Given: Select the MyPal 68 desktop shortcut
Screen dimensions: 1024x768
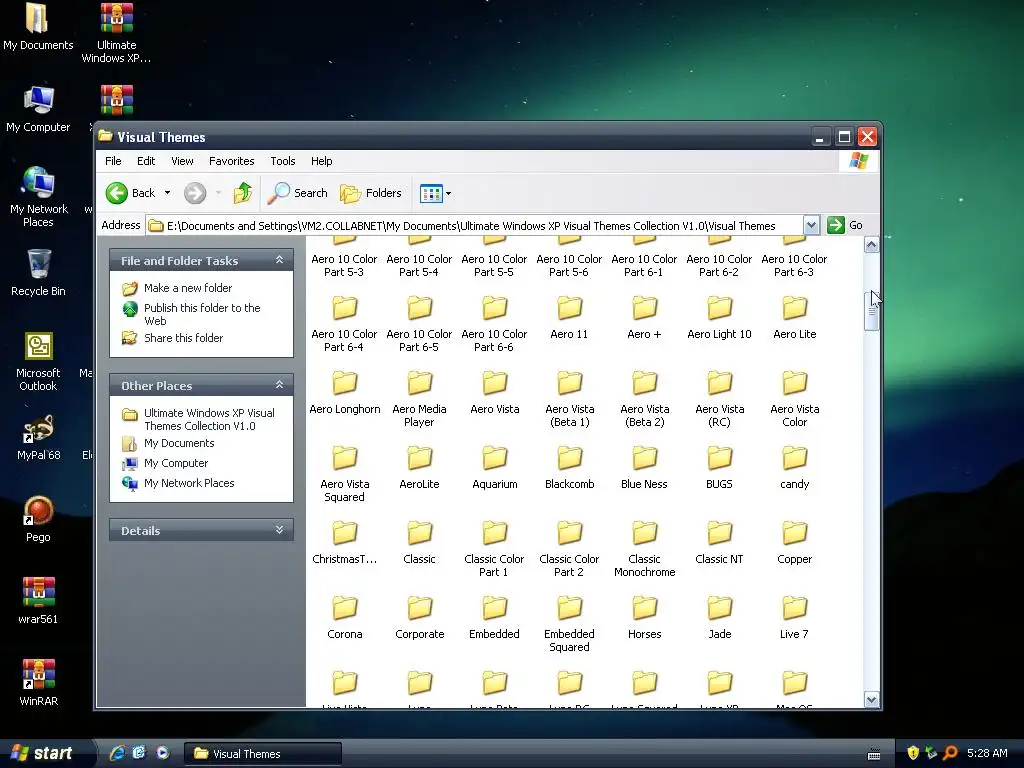Looking at the screenshot, I should pos(39,438).
